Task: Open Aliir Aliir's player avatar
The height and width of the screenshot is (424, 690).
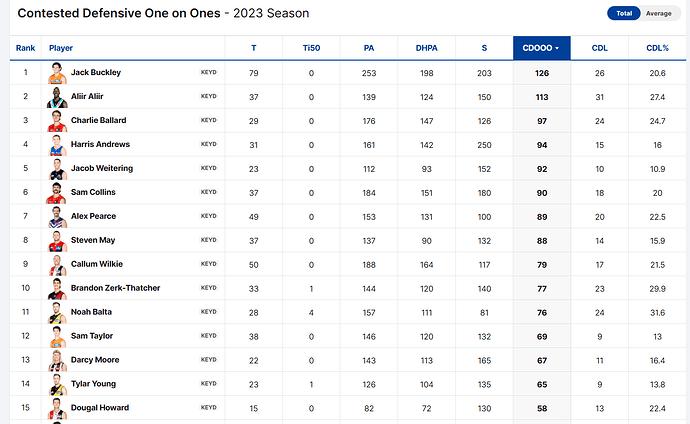Action: point(57,97)
